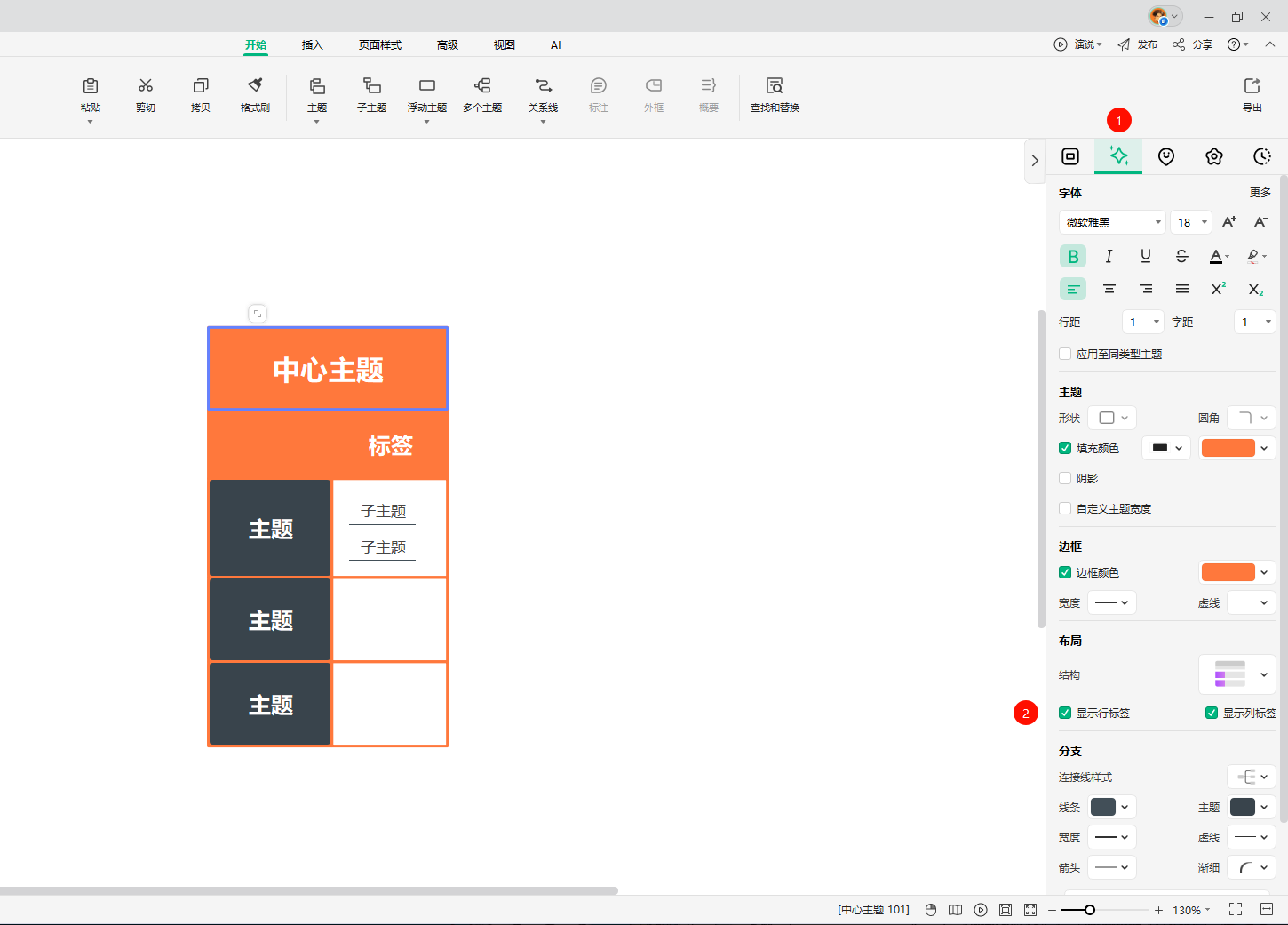1288x925 pixels.
Task: Apply strikethrough formatting
Action: [x=1181, y=256]
